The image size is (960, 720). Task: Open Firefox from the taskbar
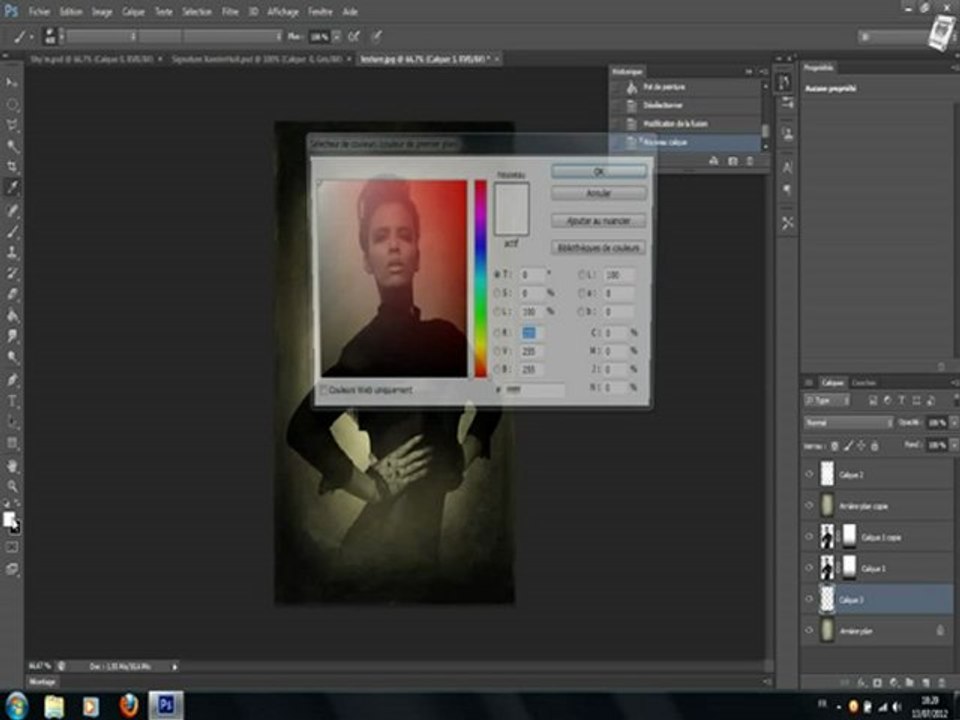(129, 706)
